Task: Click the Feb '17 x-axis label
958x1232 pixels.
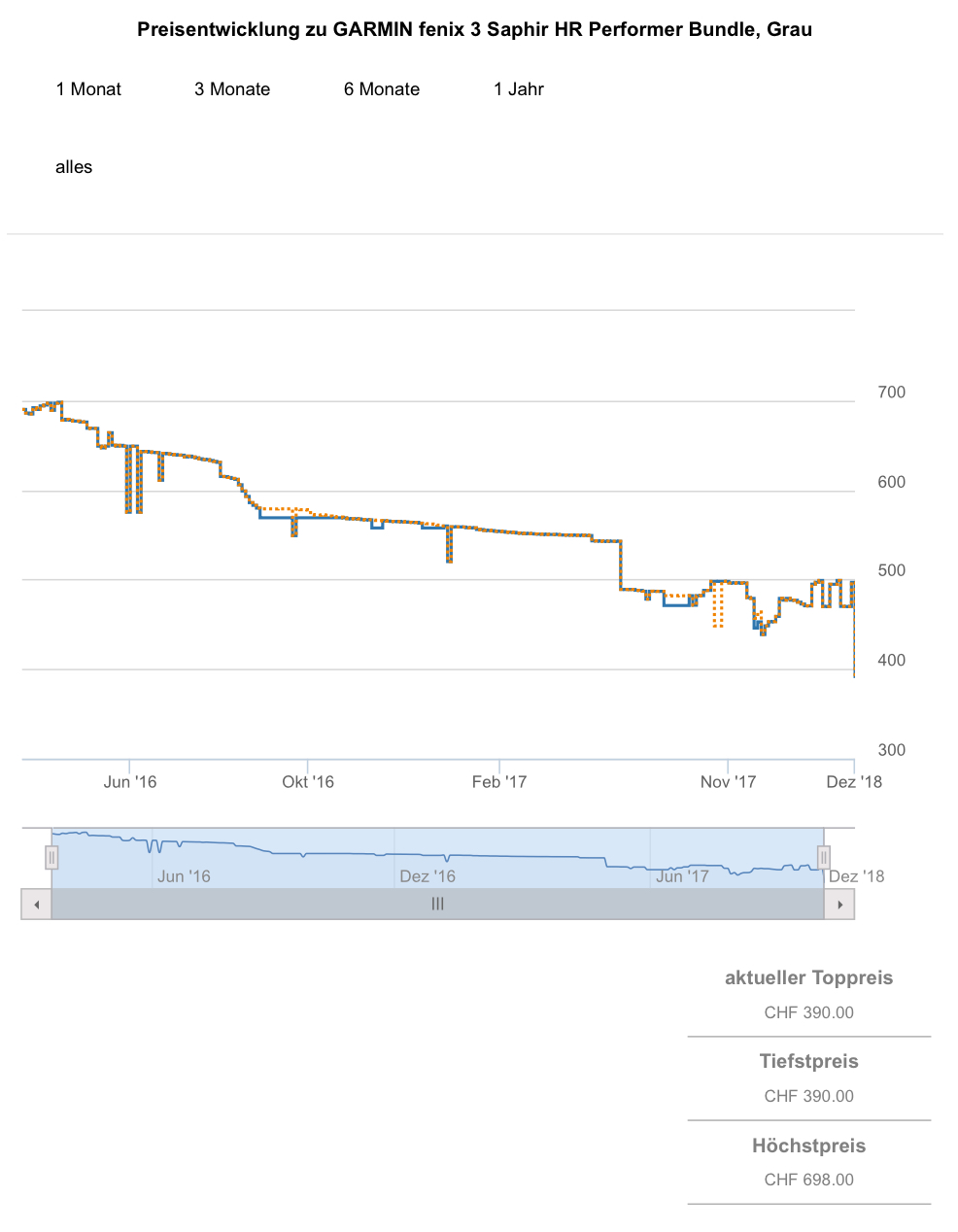Action: tap(499, 782)
